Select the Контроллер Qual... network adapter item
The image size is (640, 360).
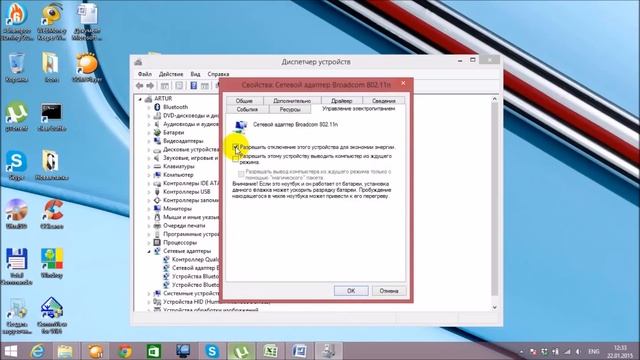195,260
